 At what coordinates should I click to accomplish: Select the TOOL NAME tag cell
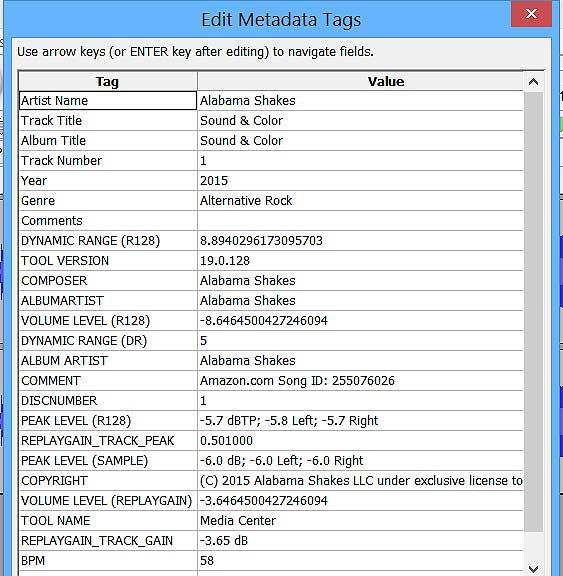click(108, 521)
